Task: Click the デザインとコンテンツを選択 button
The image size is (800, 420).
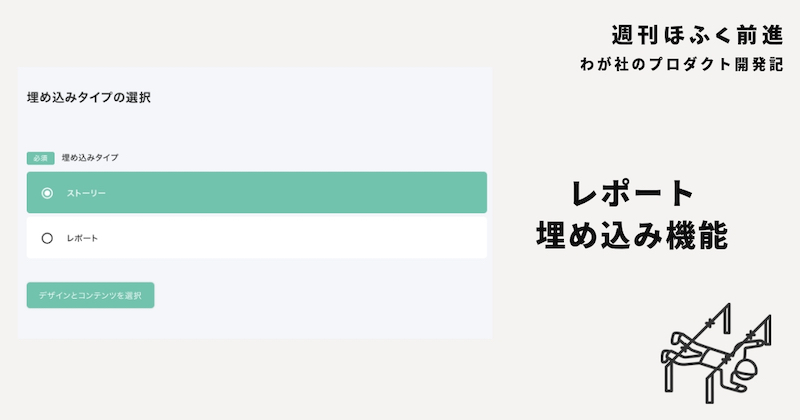Action: (90, 295)
